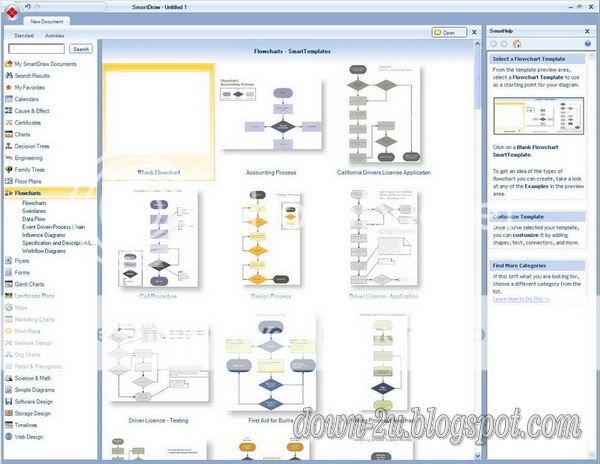The image size is (600, 464).
Task: Open My SmartDraw Documents category
Action: pos(44,63)
